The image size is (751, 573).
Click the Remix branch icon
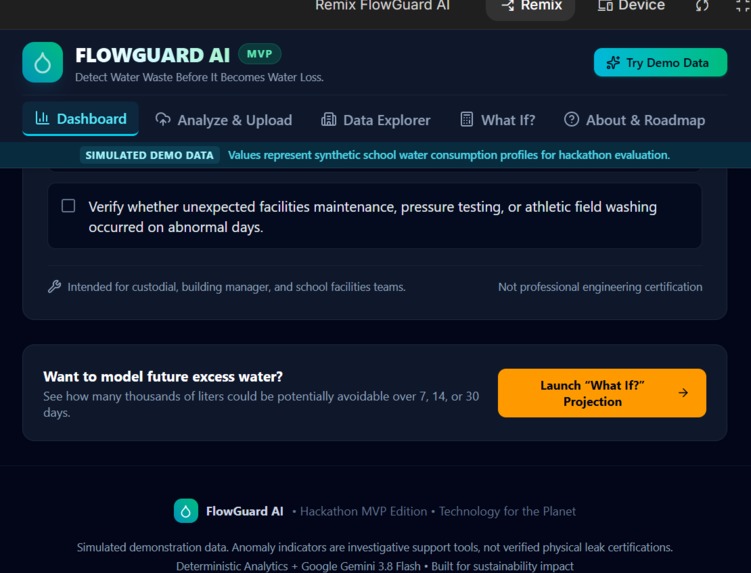coord(508,6)
